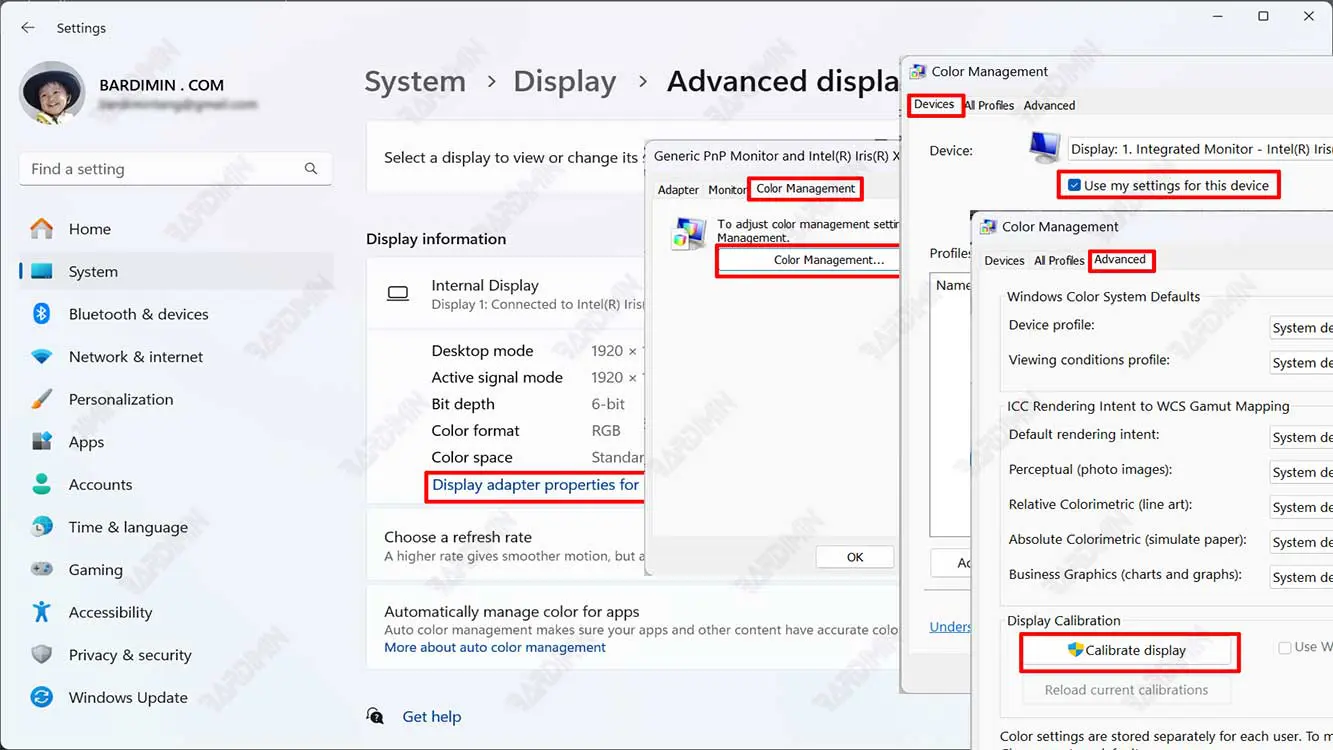Open Network & internet settings
Screen dimensions: 1333x750
pyautogui.click(x=175, y=357)
